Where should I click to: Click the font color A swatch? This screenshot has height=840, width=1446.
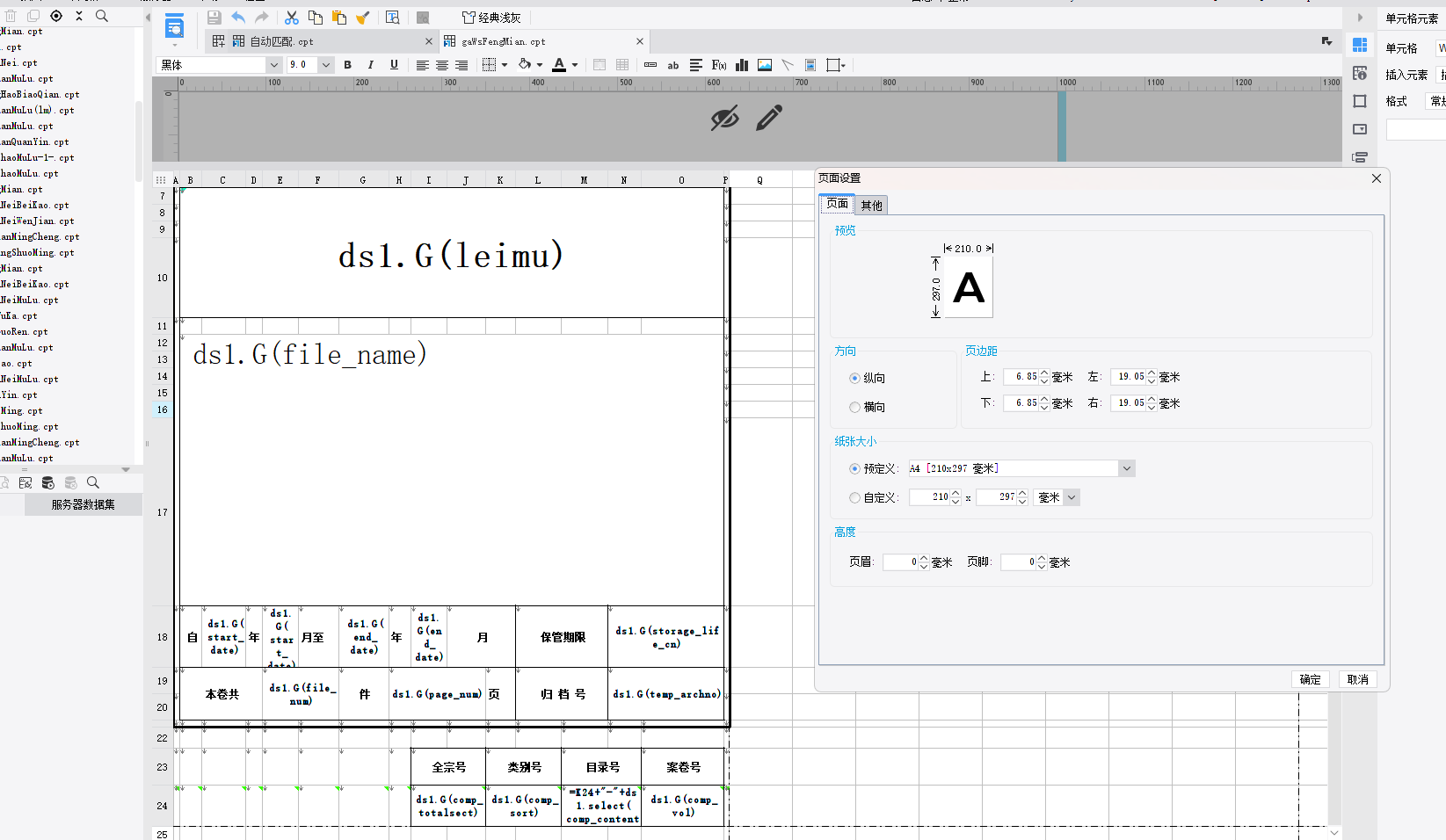pyautogui.click(x=559, y=65)
